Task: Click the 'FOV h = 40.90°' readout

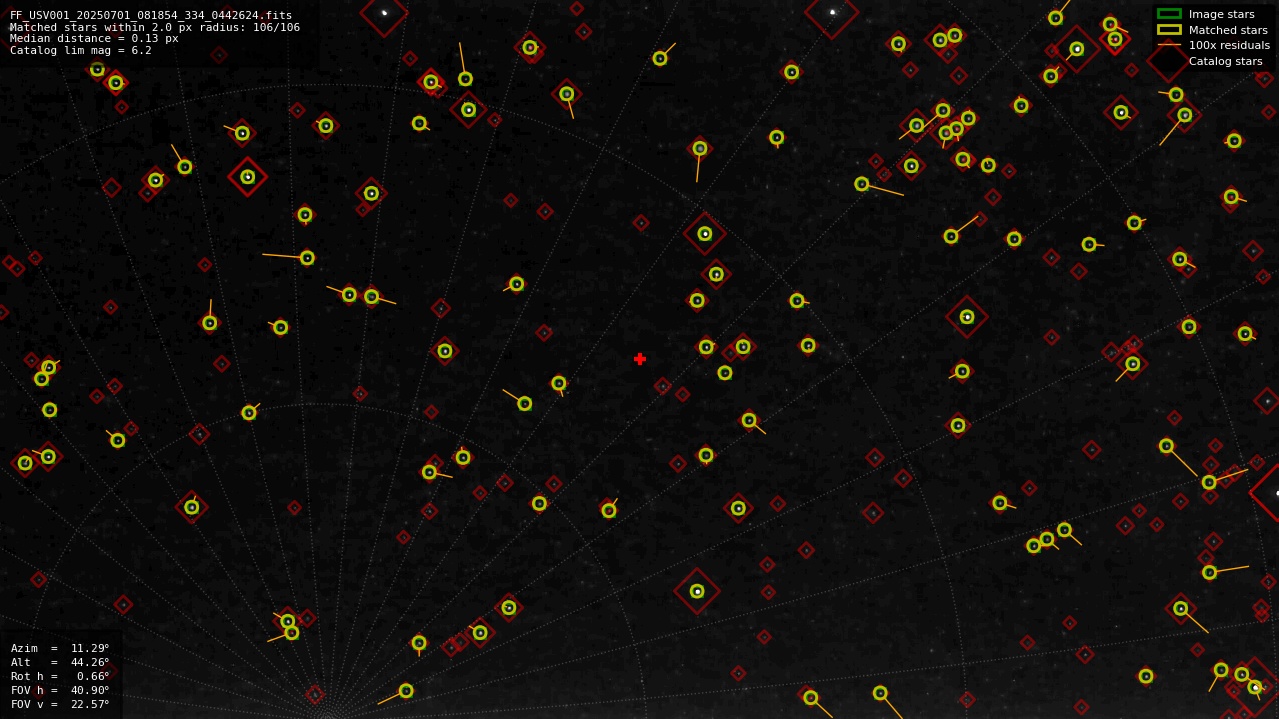Action: [x=60, y=690]
